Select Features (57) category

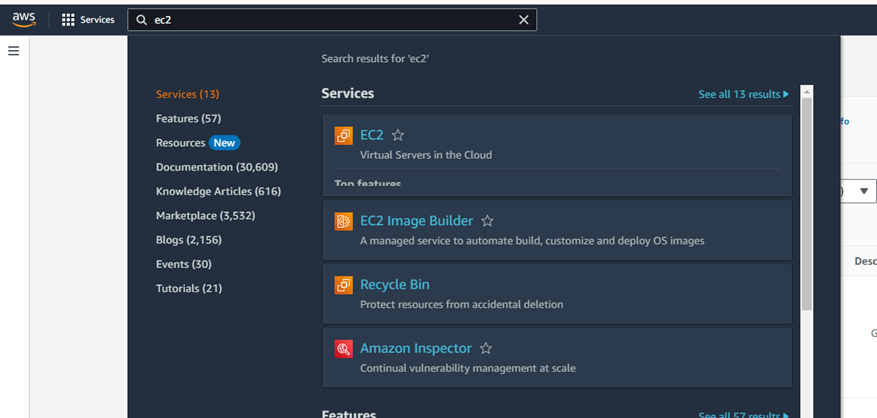pyautogui.click(x=188, y=119)
